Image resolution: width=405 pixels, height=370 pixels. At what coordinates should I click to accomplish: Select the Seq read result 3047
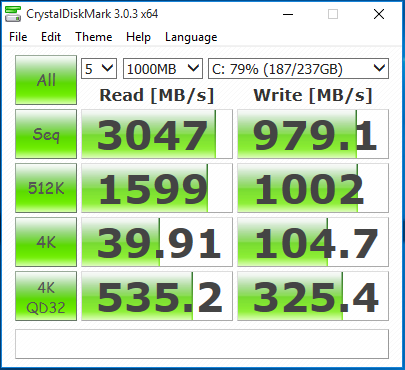click(157, 134)
